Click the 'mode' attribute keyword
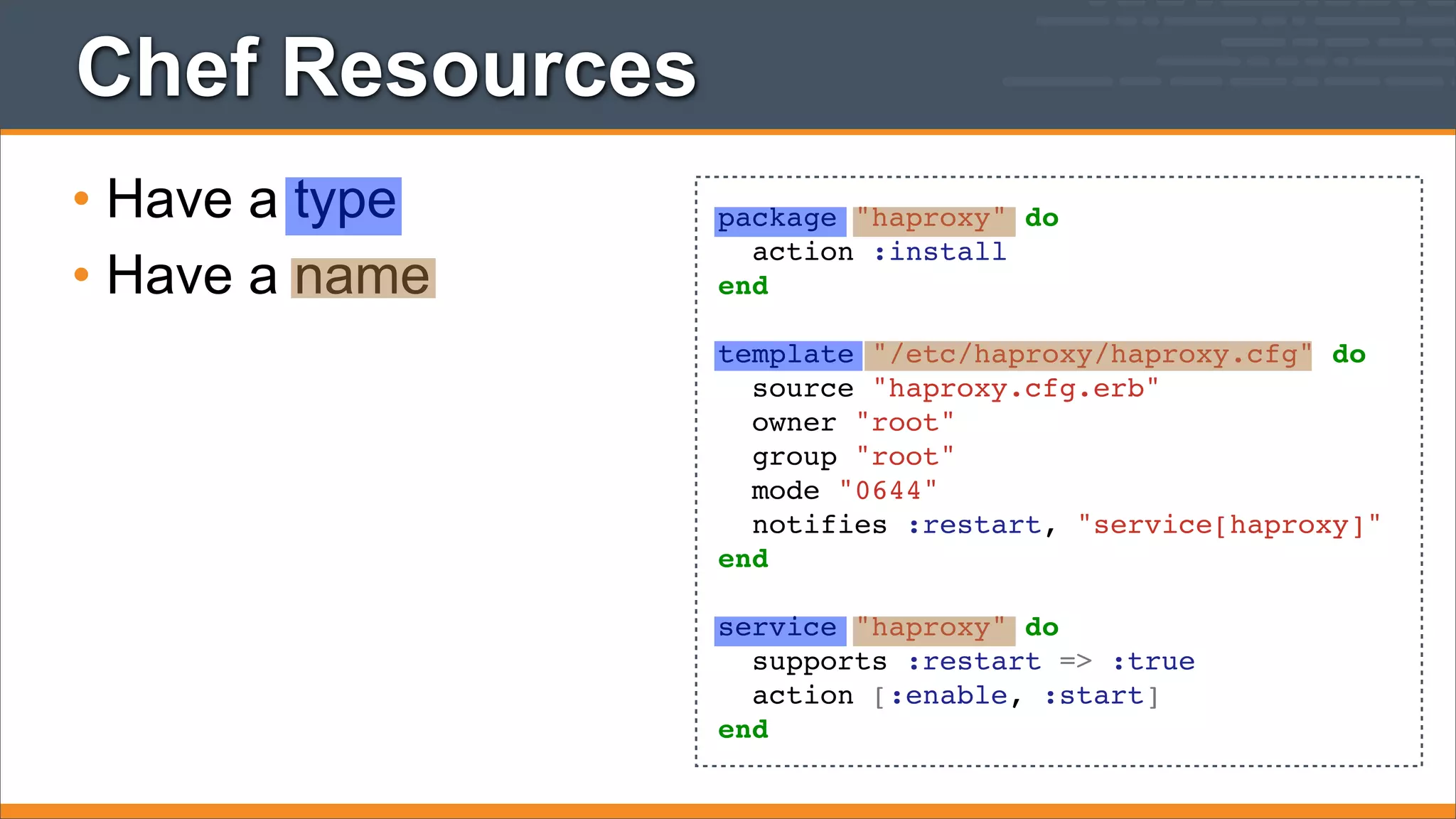Viewport: 1456px width, 819px height. coord(786,491)
